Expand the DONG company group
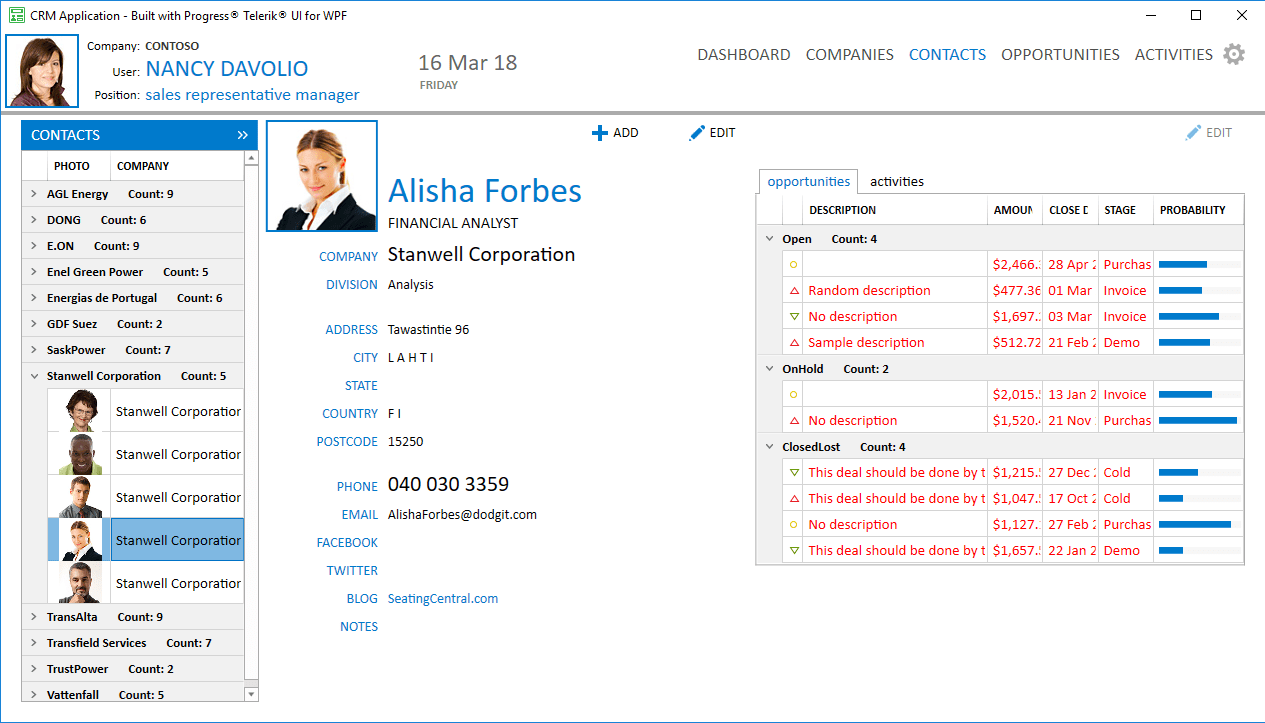Screen dimensions: 1265x723 click(x=34, y=220)
